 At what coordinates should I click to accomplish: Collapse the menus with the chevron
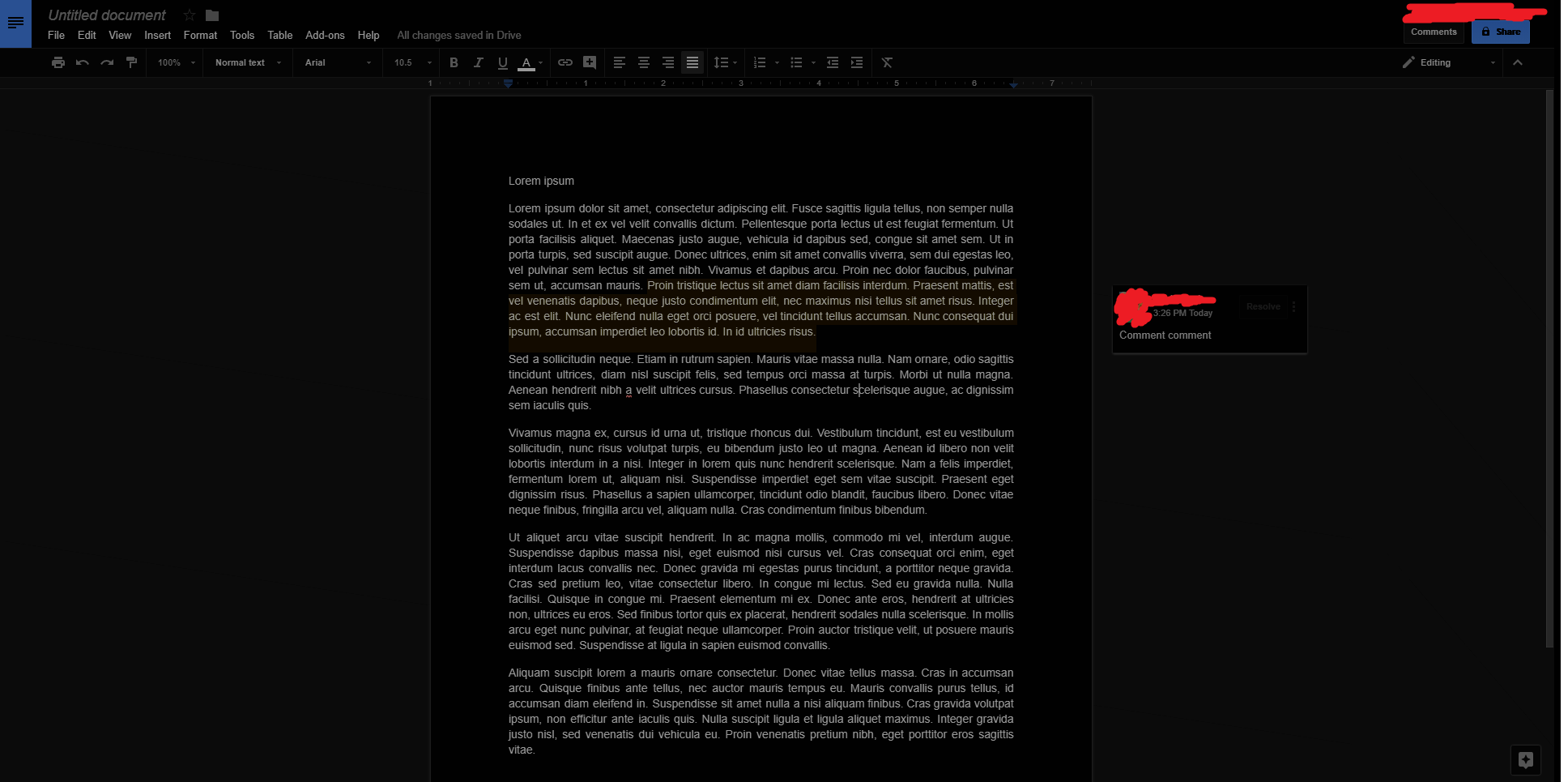[x=1518, y=62]
